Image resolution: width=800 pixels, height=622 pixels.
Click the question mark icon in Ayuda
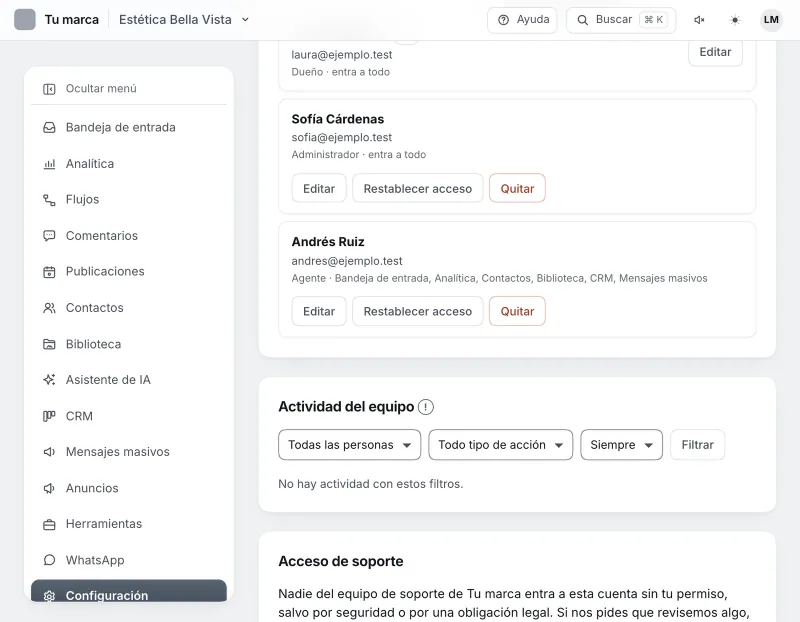[503, 20]
